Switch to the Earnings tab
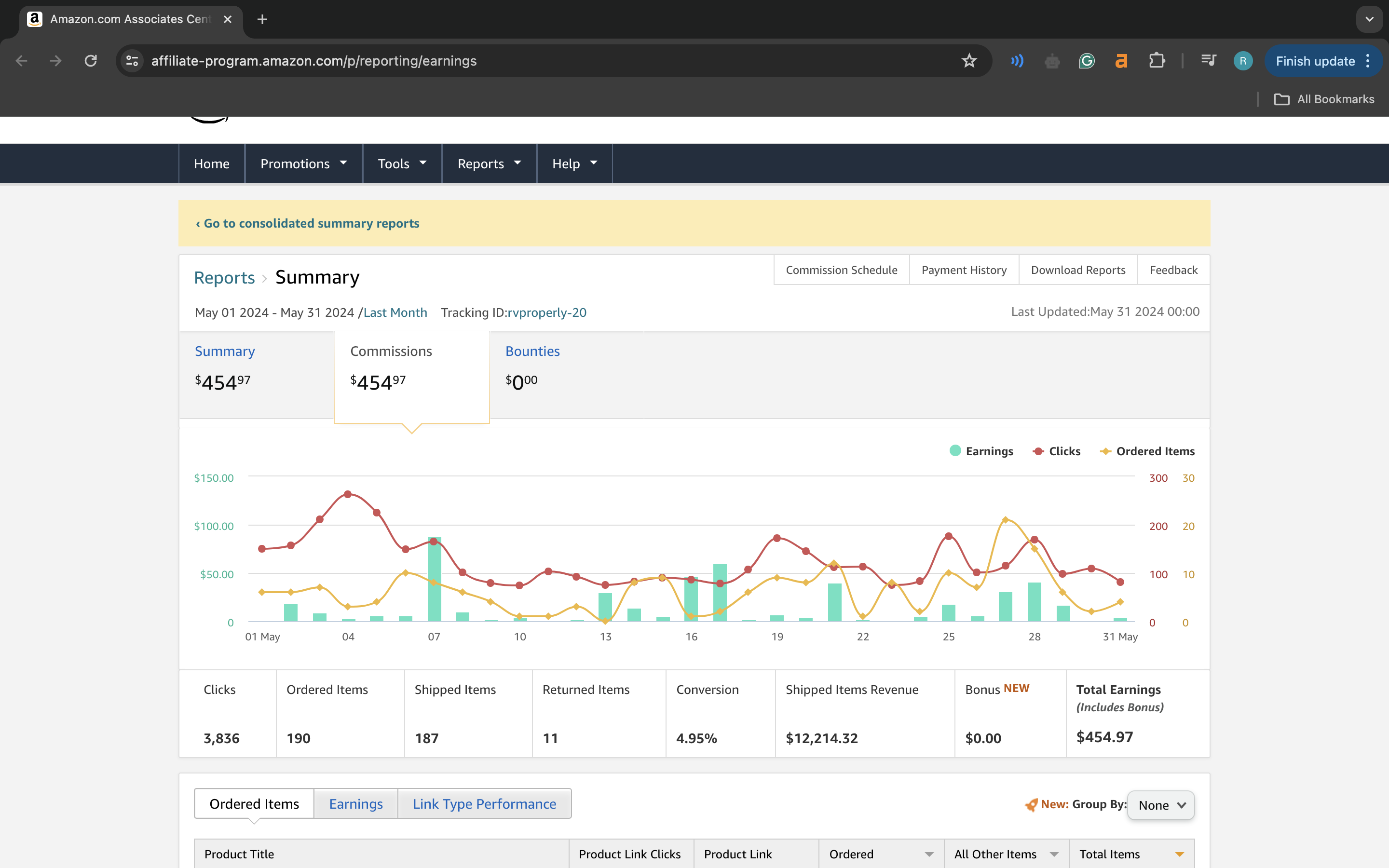The width and height of the screenshot is (1389, 868). pyautogui.click(x=356, y=804)
